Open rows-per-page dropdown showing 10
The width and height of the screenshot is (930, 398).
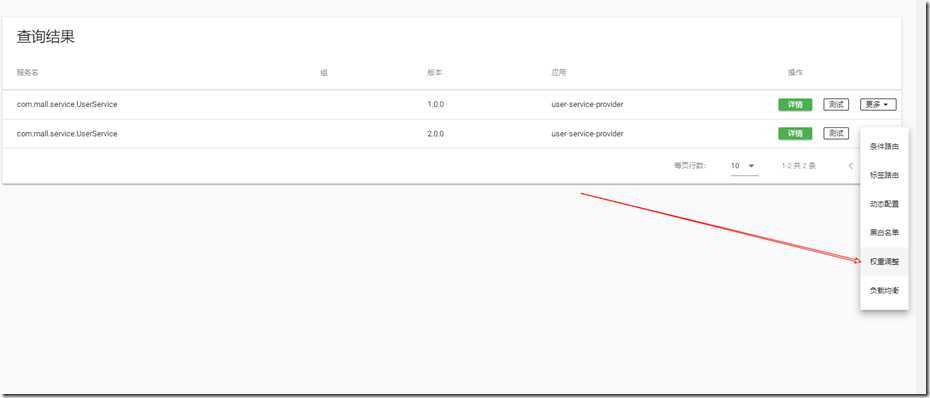tap(744, 166)
